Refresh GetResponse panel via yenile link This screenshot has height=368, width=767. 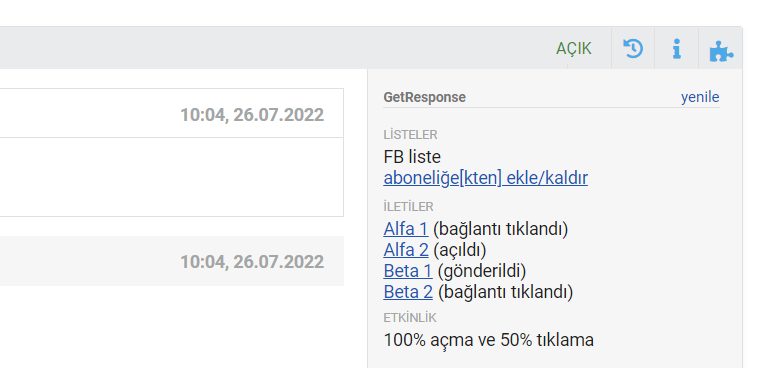click(700, 97)
